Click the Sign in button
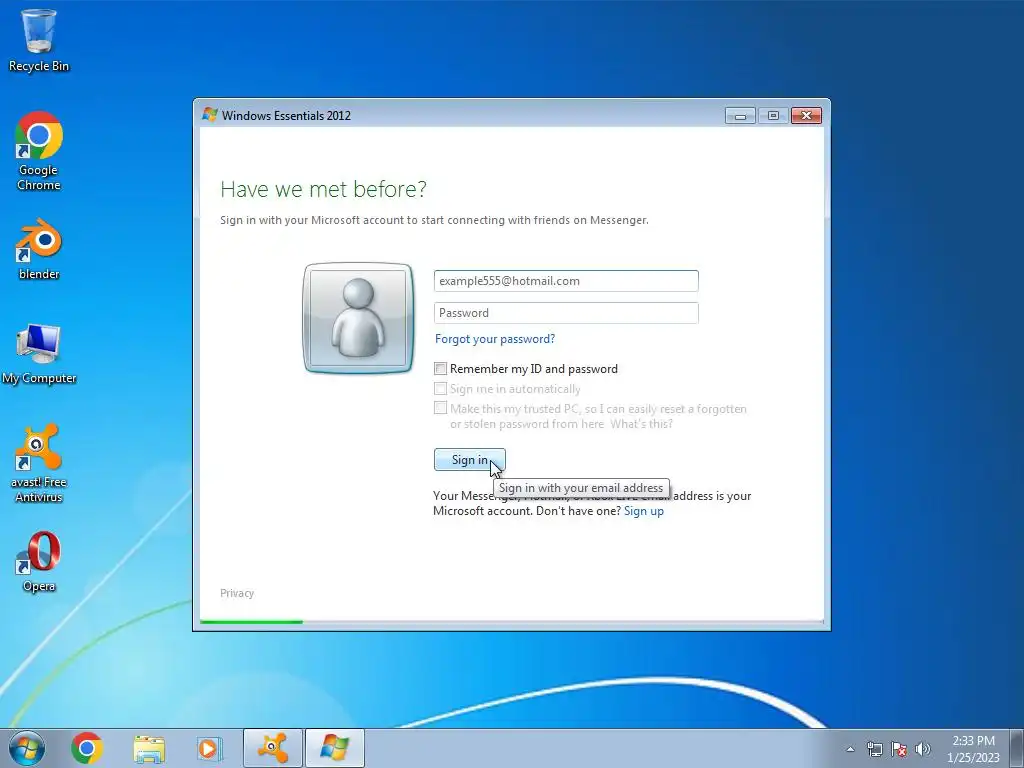Viewport: 1024px width, 768px height. 470,460
